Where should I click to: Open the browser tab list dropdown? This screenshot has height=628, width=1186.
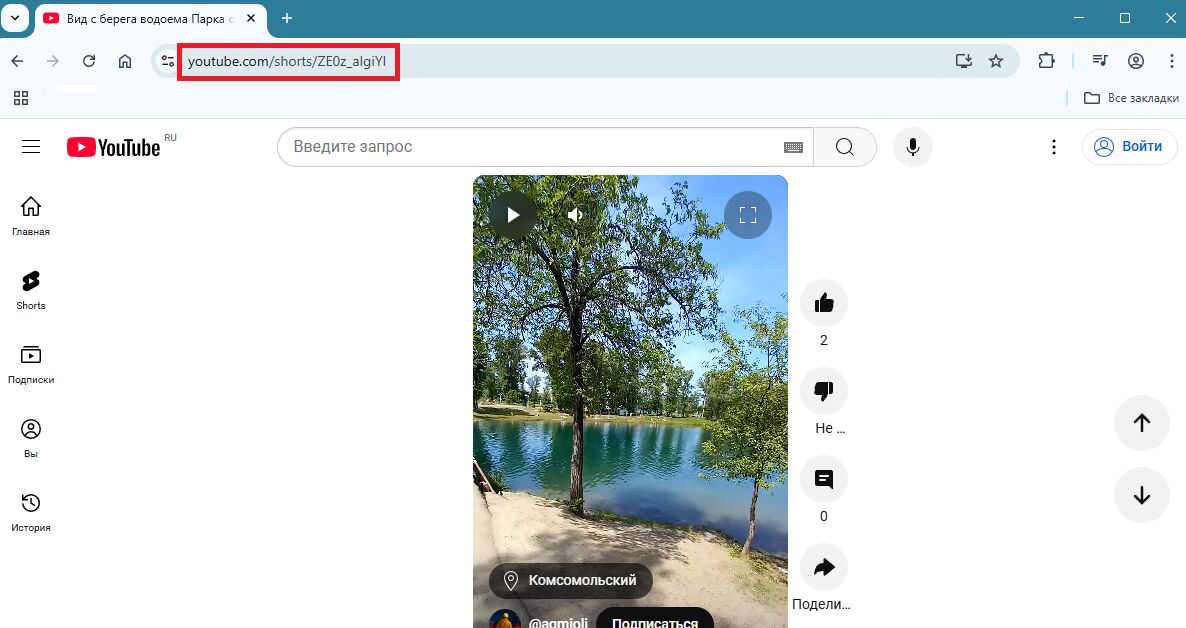click(x=15, y=18)
